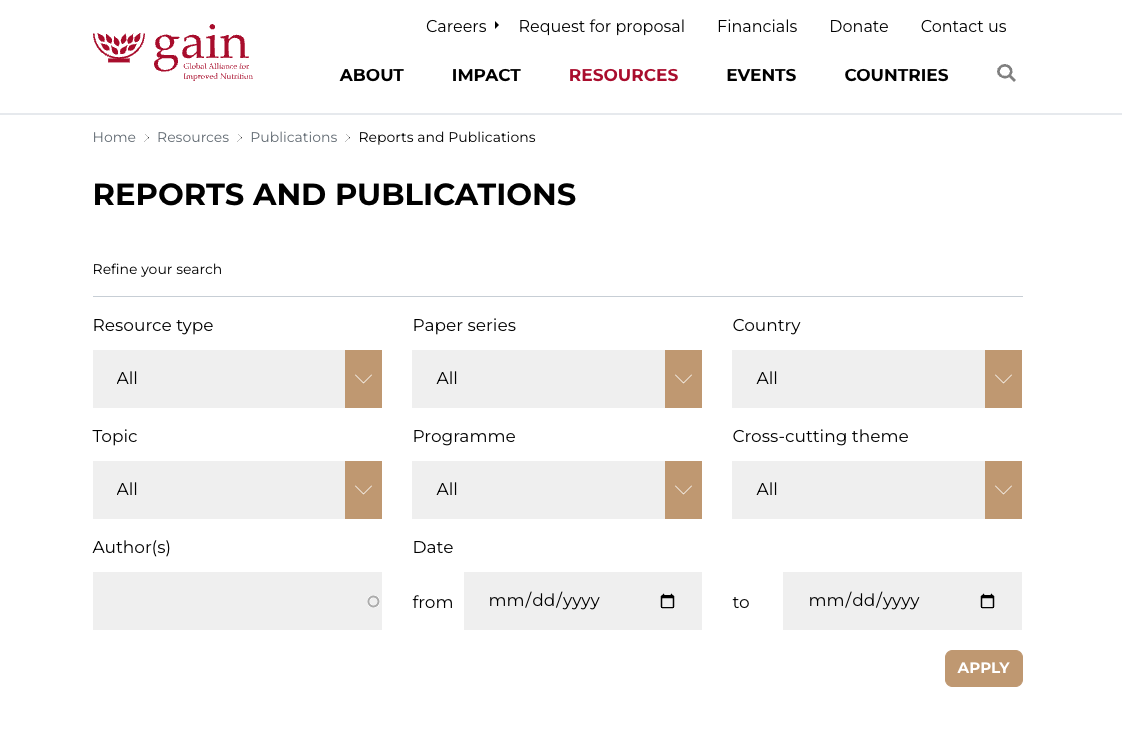
Task: Open the calendar picker for the 'to' date
Action: click(x=987, y=601)
